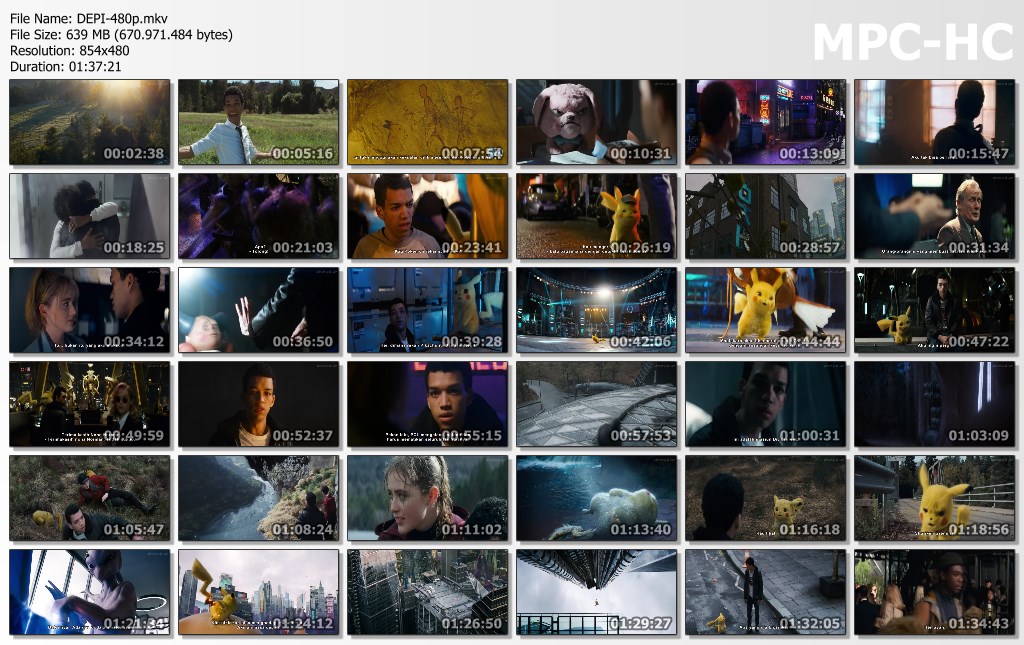The height and width of the screenshot is (645, 1024).
Task: Select the thumbnail timestamped 00:47:22
Action: point(935,310)
